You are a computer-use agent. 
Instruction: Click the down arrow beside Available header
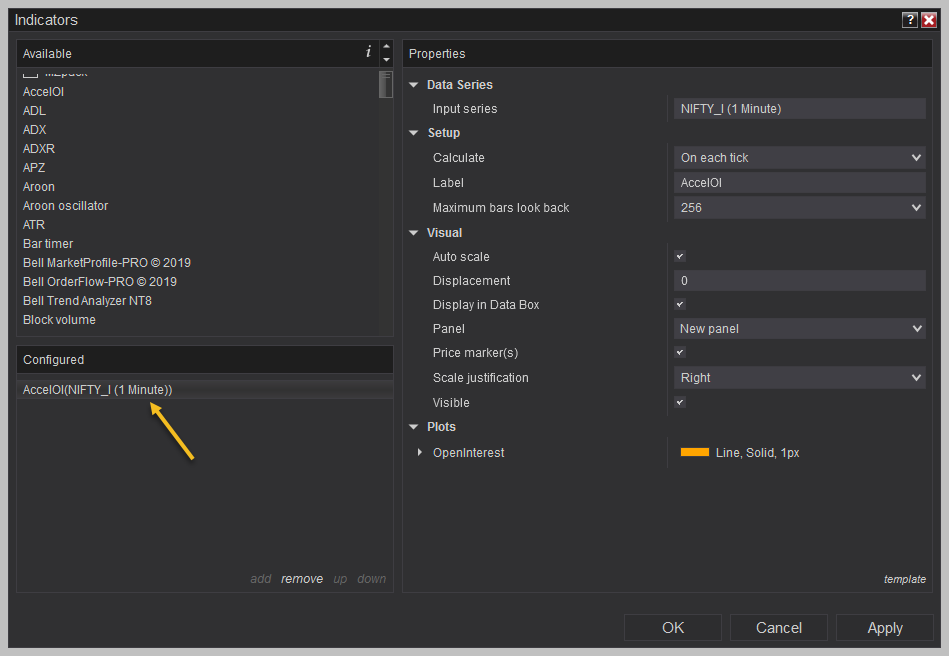pos(386,60)
